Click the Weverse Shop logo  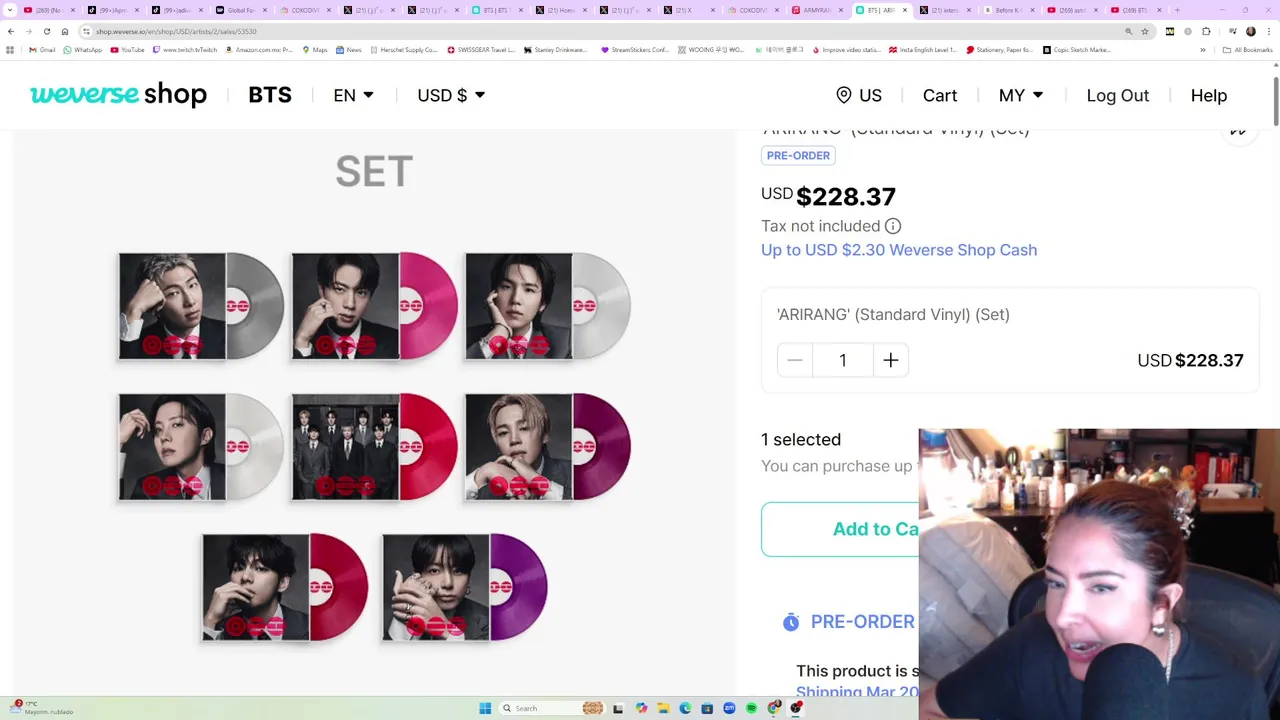(x=118, y=94)
